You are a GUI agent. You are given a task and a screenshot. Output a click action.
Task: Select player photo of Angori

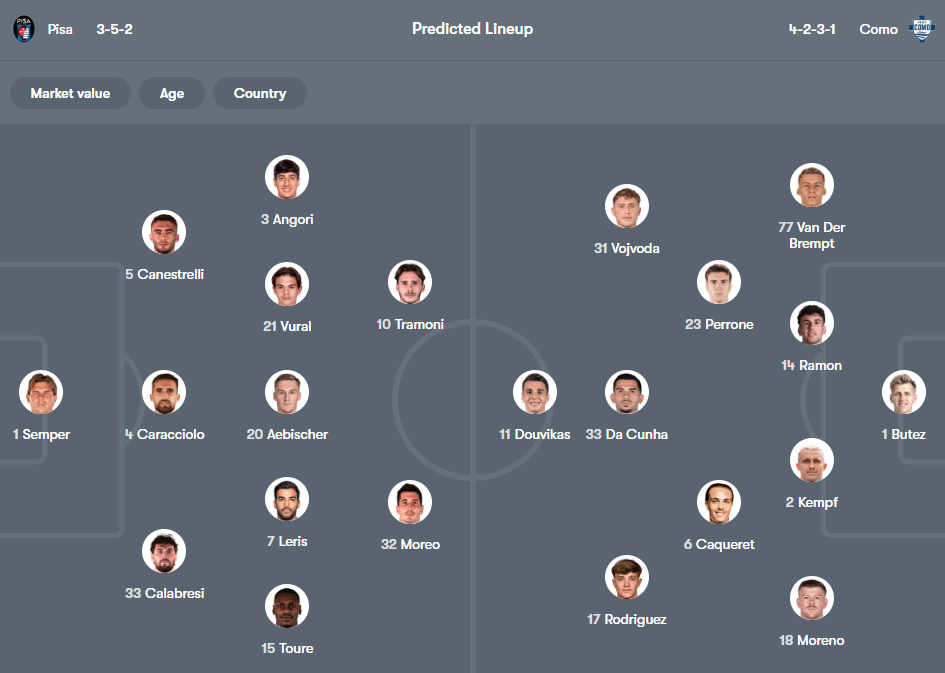coord(287,178)
